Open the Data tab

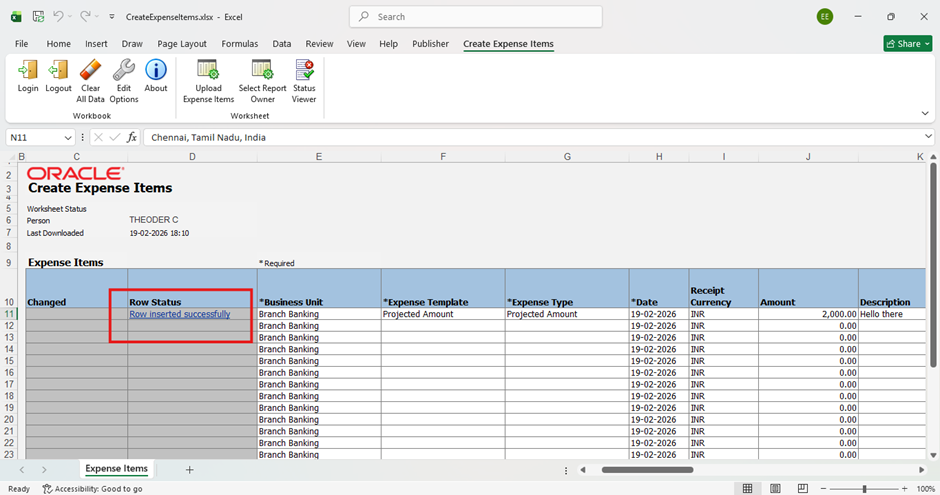pyautogui.click(x=282, y=44)
